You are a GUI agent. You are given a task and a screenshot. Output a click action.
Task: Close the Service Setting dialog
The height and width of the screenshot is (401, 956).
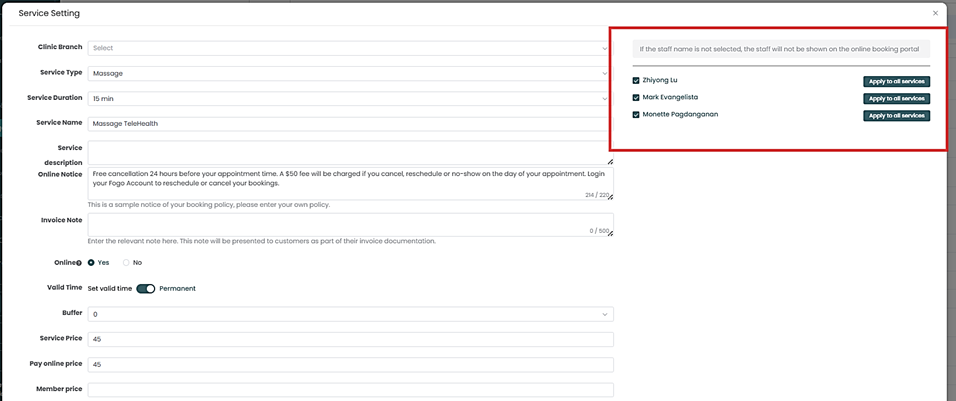coord(935,13)
